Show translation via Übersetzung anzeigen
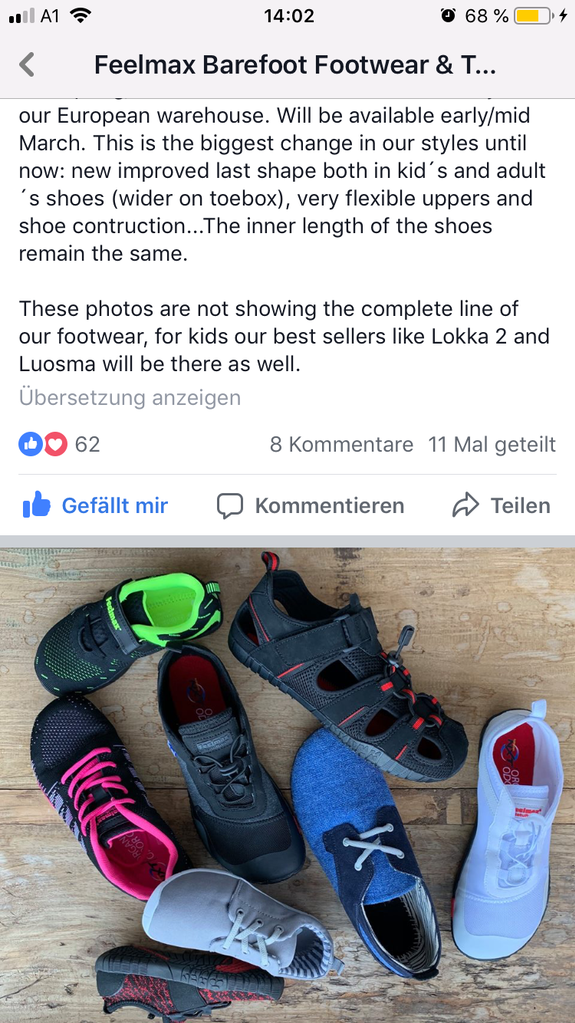 [130, 397]
